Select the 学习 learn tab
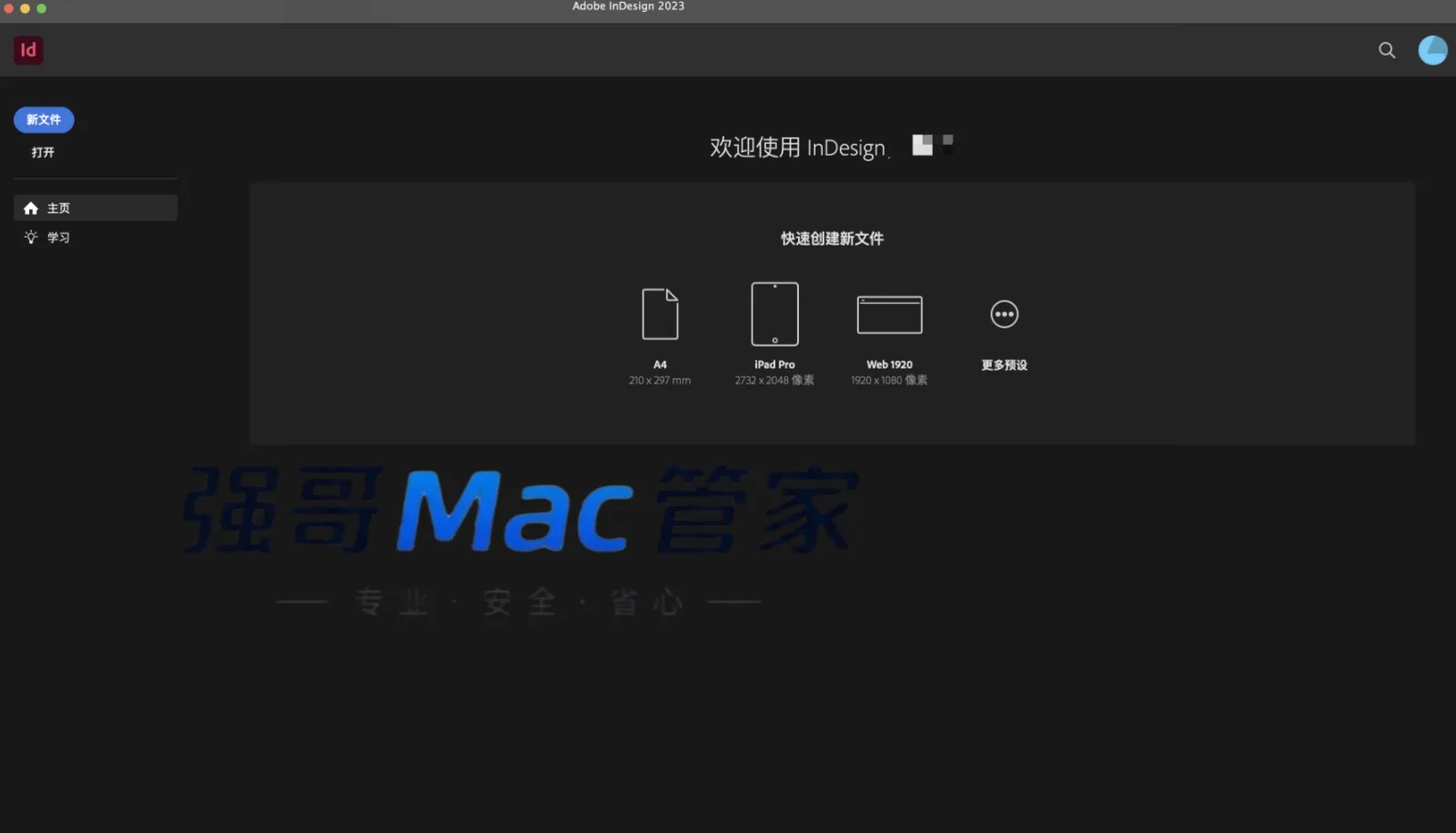Viewport: 1456px width, 833px height. [x=96, y=237]
